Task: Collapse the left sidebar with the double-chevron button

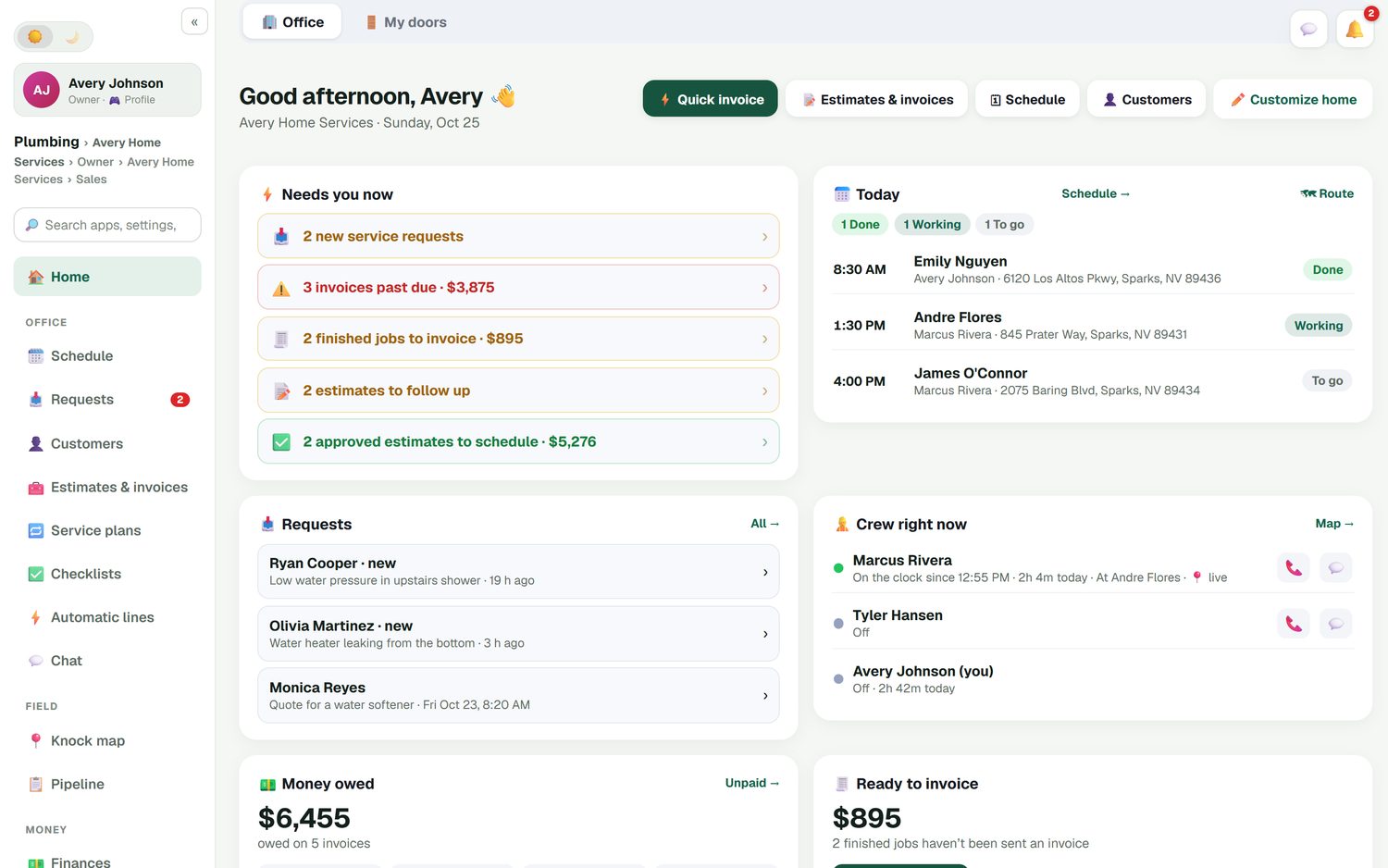Action: 194,21
